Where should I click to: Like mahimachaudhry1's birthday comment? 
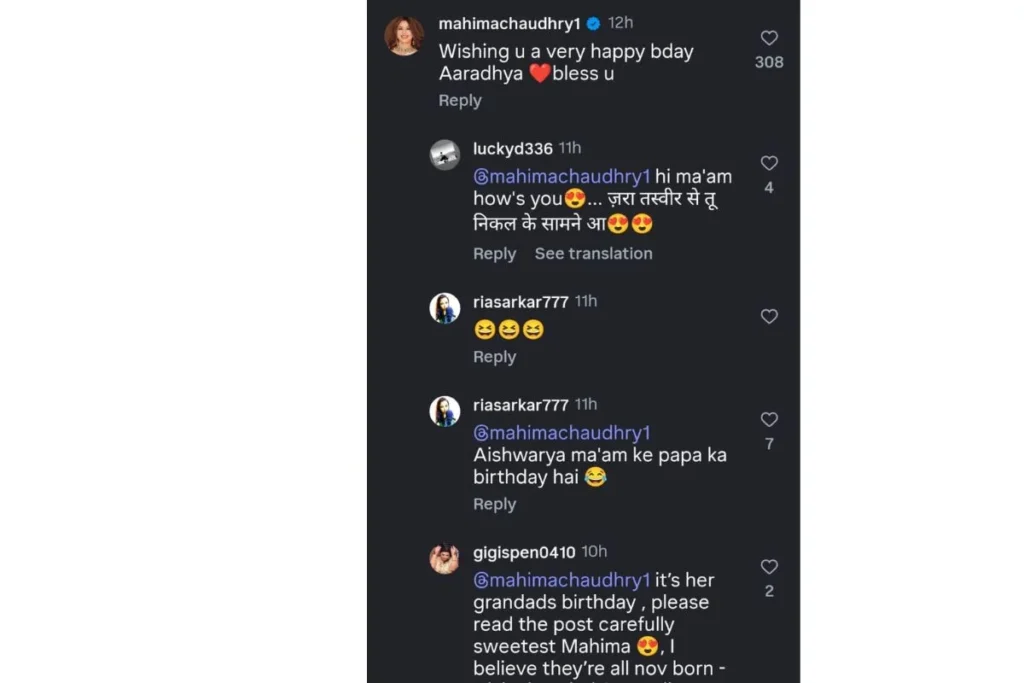tap(769, 38)
